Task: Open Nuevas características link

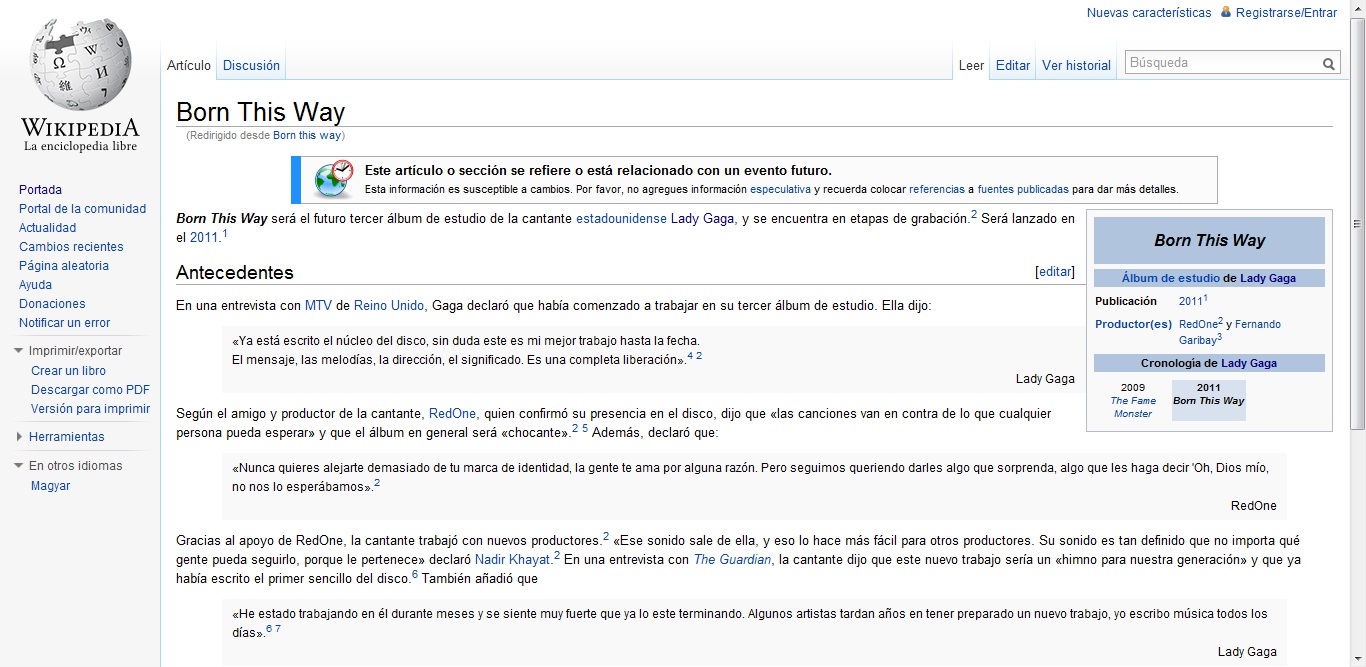Action: [x=1149, y=13]
